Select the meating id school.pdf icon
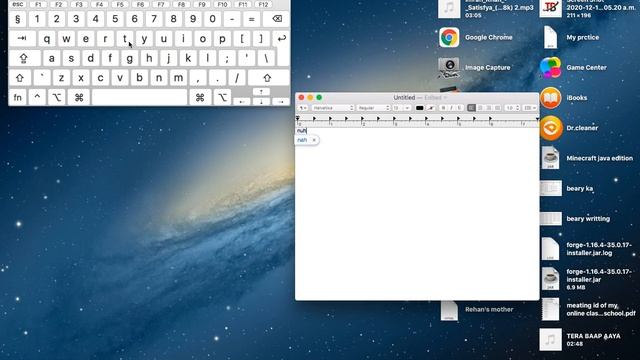640x360 pixels. pyautogui.click(x=550, y=309)
